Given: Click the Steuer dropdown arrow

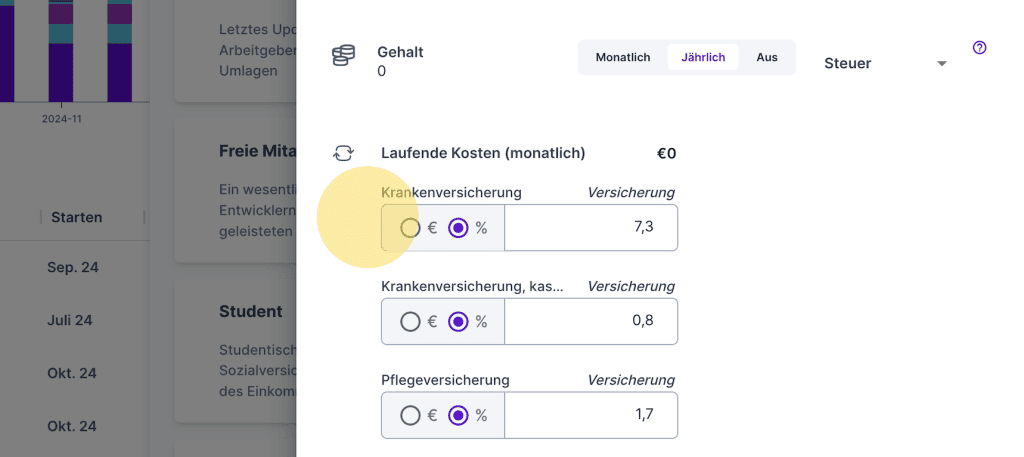Looking at the screenshot, I should (941, 64).
